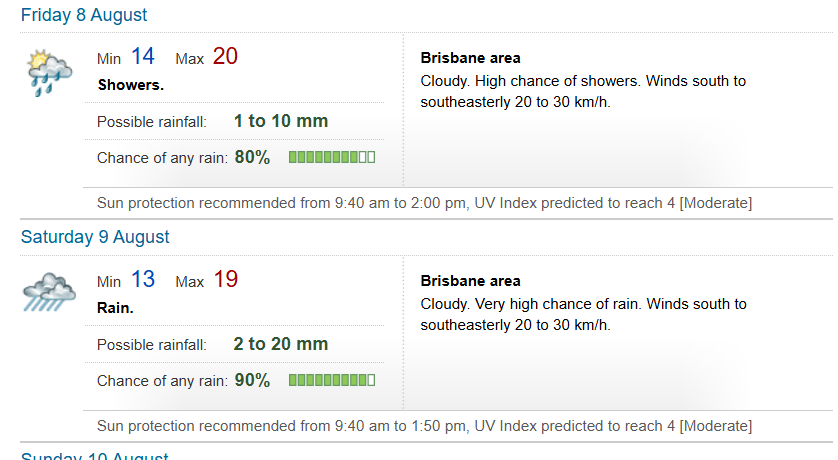This screenshot has width=838, height=460.
Task: Click the Saturday rain cloud icon
Action: tap(49, 292)
